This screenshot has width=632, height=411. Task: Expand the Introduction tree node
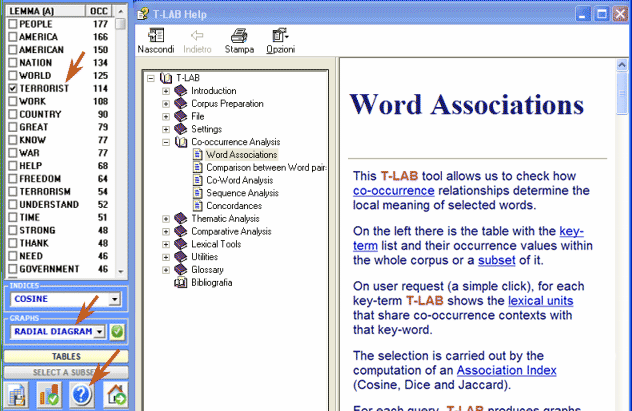coord(166,91)
